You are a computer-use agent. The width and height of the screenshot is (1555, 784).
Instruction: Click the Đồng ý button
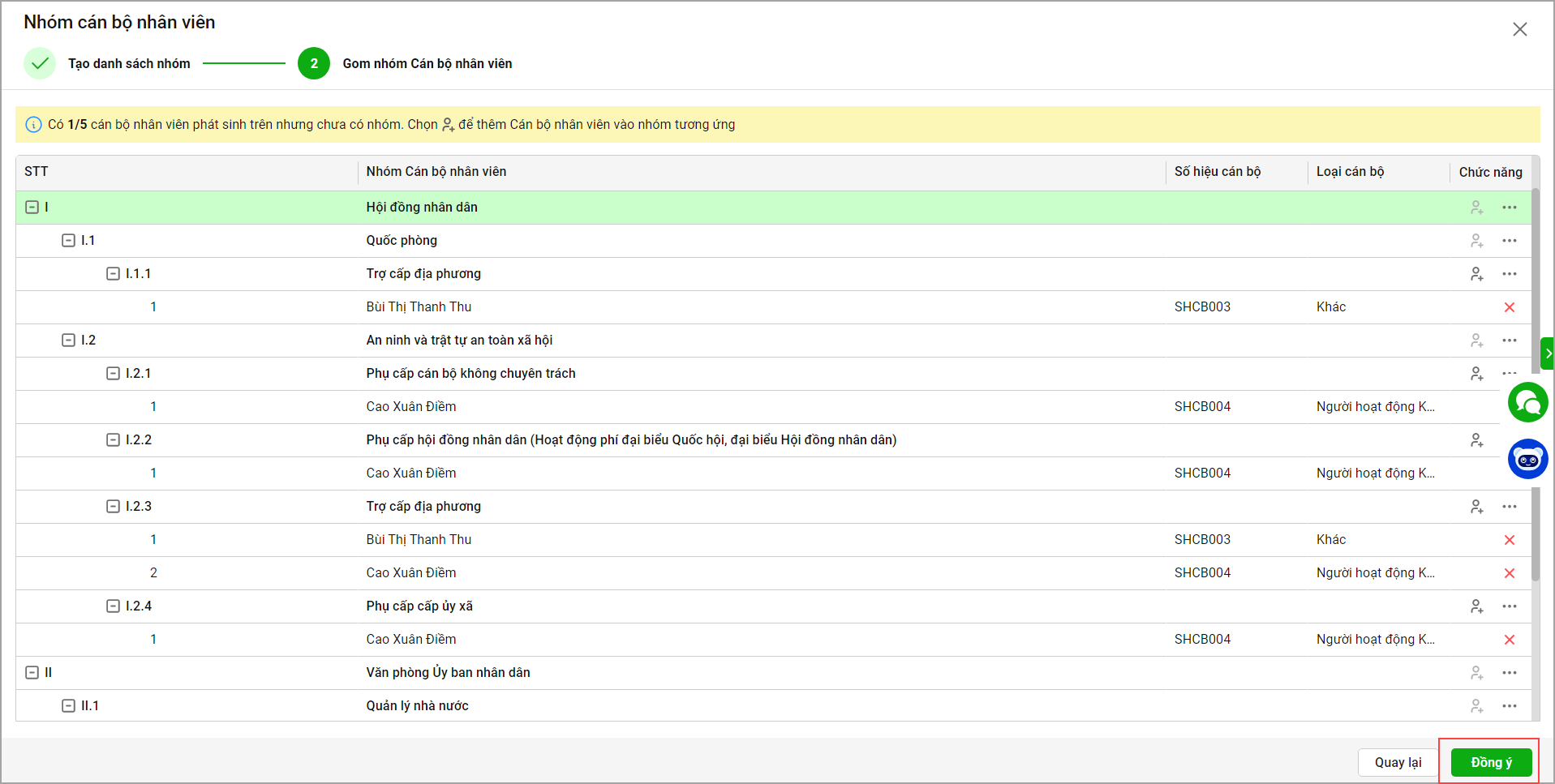[x=1490, y=762]
